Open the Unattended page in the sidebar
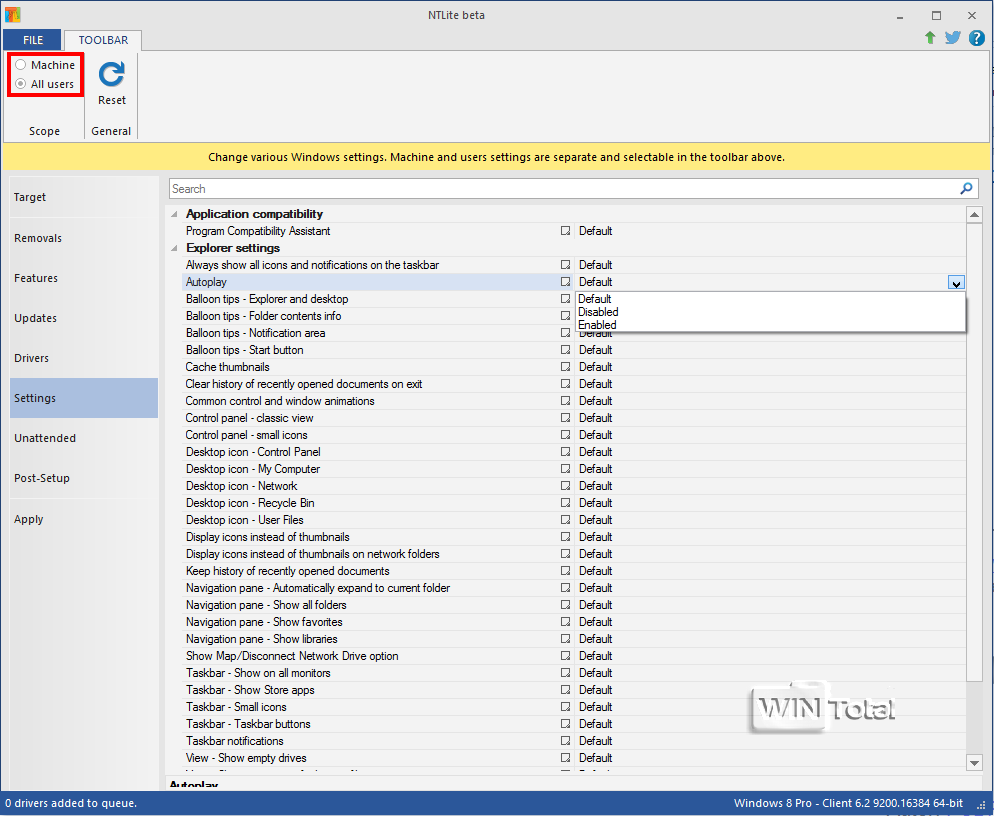994x816 pixels. [x=45, y=438]
